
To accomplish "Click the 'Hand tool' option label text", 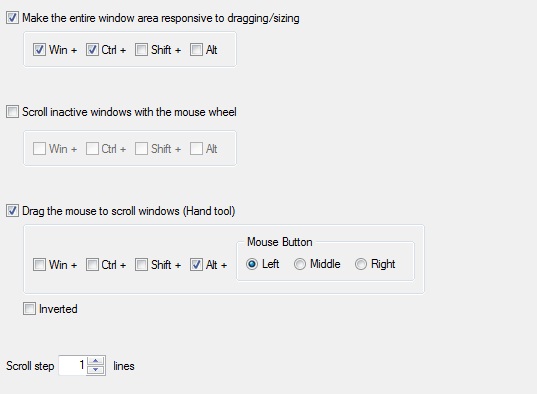I will (x=128, y=211).
